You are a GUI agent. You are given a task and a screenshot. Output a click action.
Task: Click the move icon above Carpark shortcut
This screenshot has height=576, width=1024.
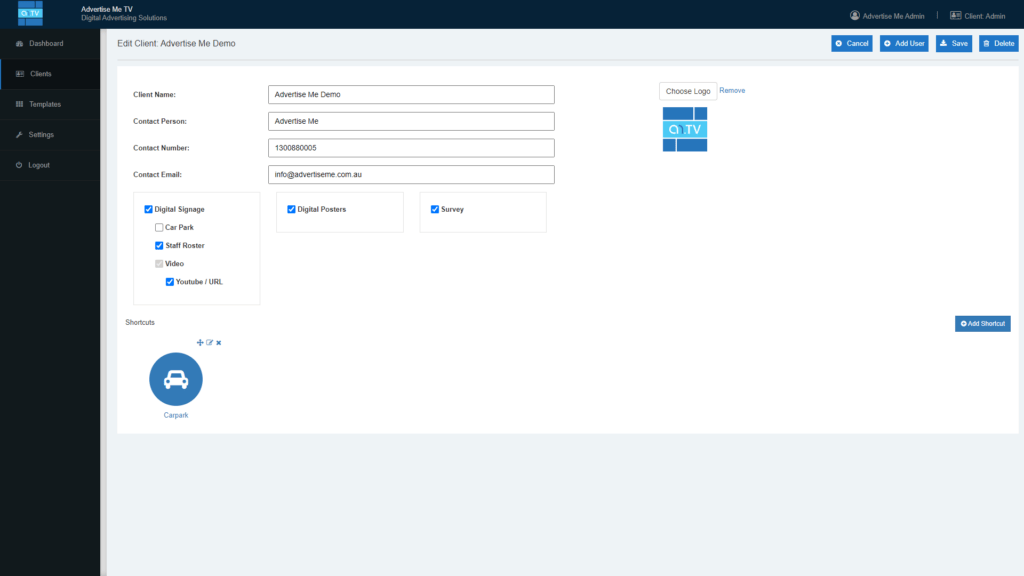click(x=200, y=343)
